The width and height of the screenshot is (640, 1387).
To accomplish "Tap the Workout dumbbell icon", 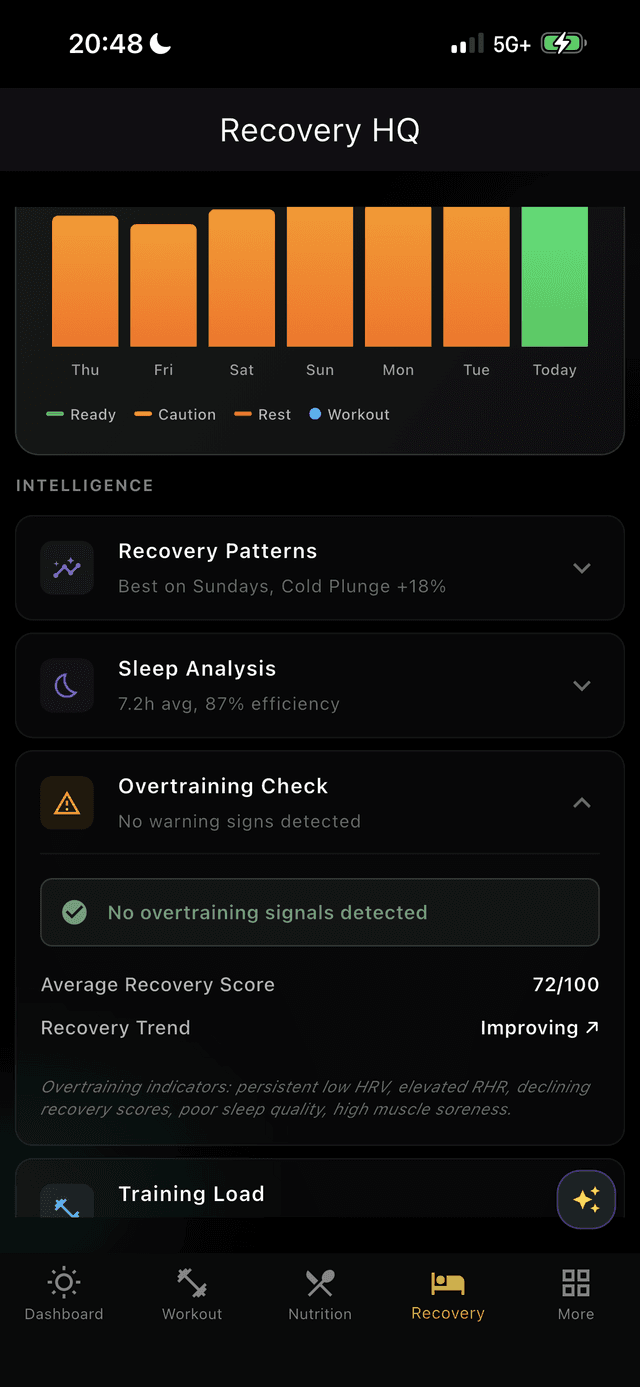I will click(x=191, y=1281).
